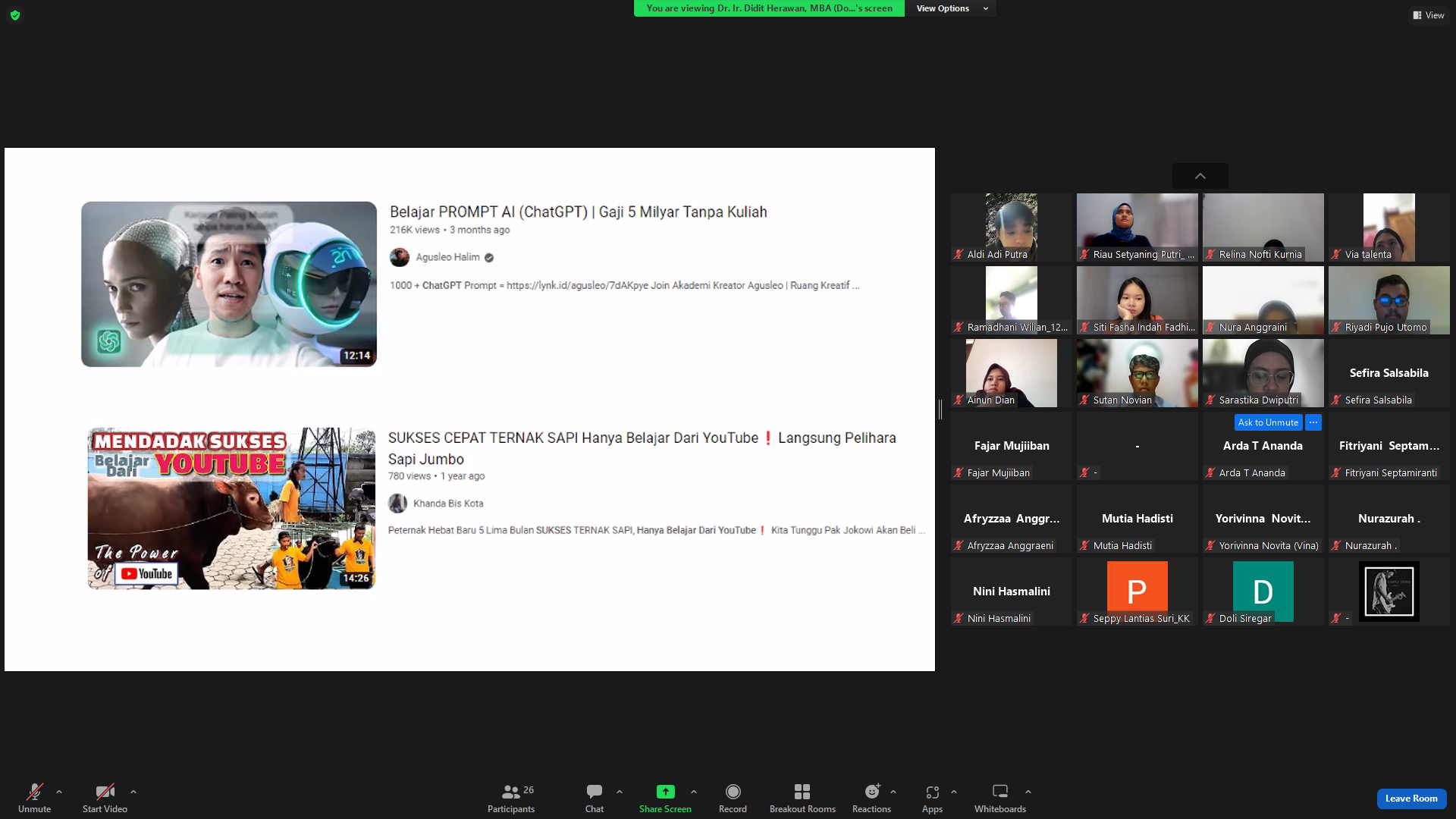Image resolution: width=1456 pixels, height=819 pixels.
Task: Click the Belajar PROMPT AI (ChatGPT) video title
Action: 579,212
